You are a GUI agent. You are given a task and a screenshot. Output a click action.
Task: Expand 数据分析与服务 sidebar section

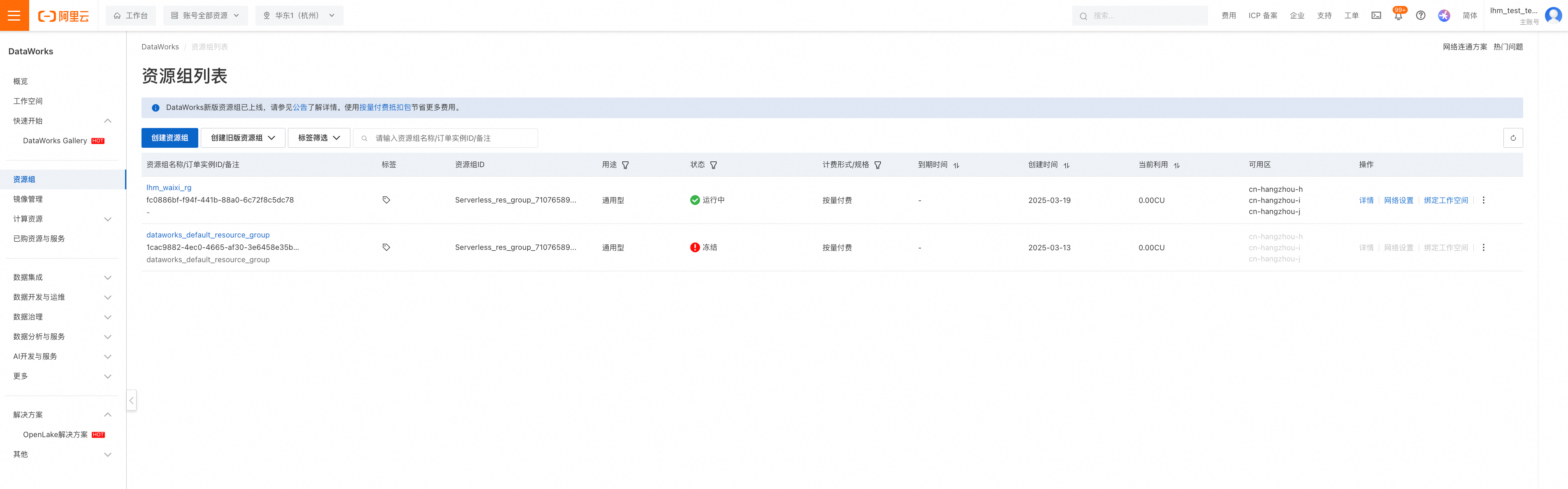click(108, 337)
